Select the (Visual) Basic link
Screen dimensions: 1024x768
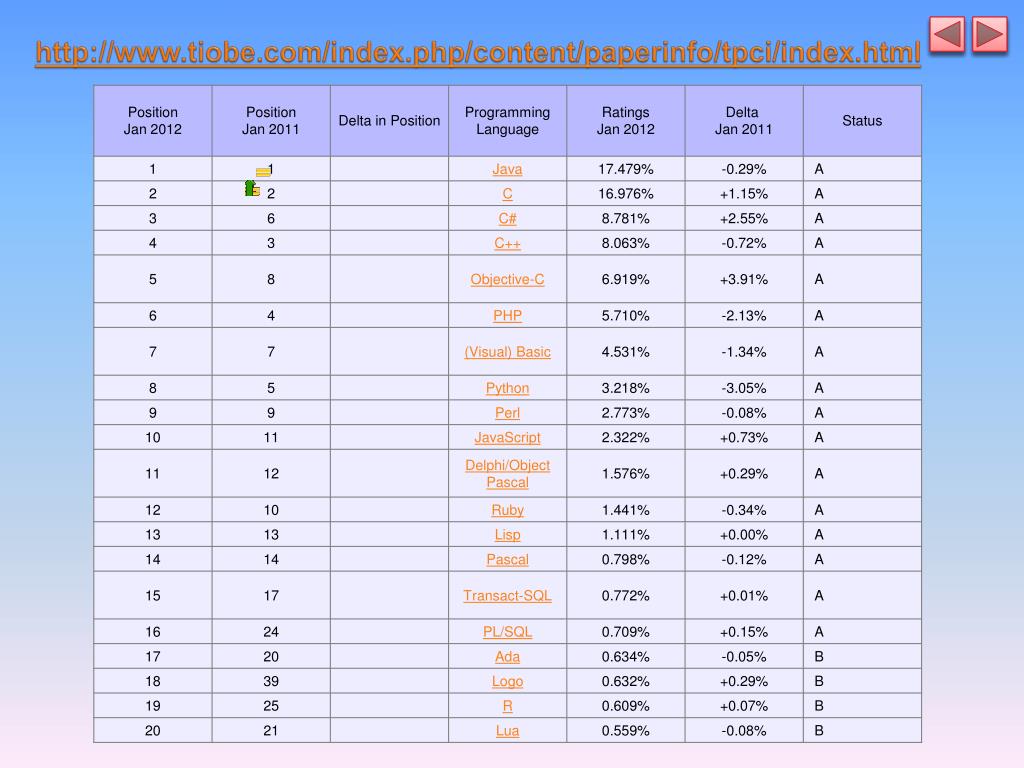(x=507, y=352)
